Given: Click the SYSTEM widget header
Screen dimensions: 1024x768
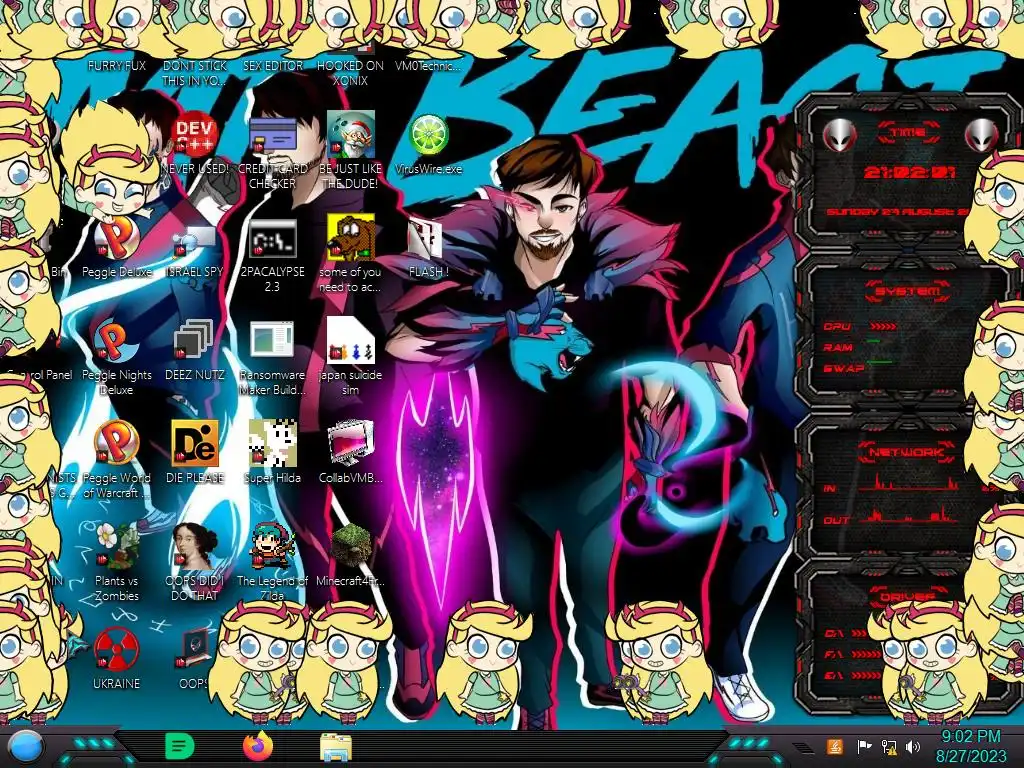Looking at the screenshot, I should [x=908, y=291].
